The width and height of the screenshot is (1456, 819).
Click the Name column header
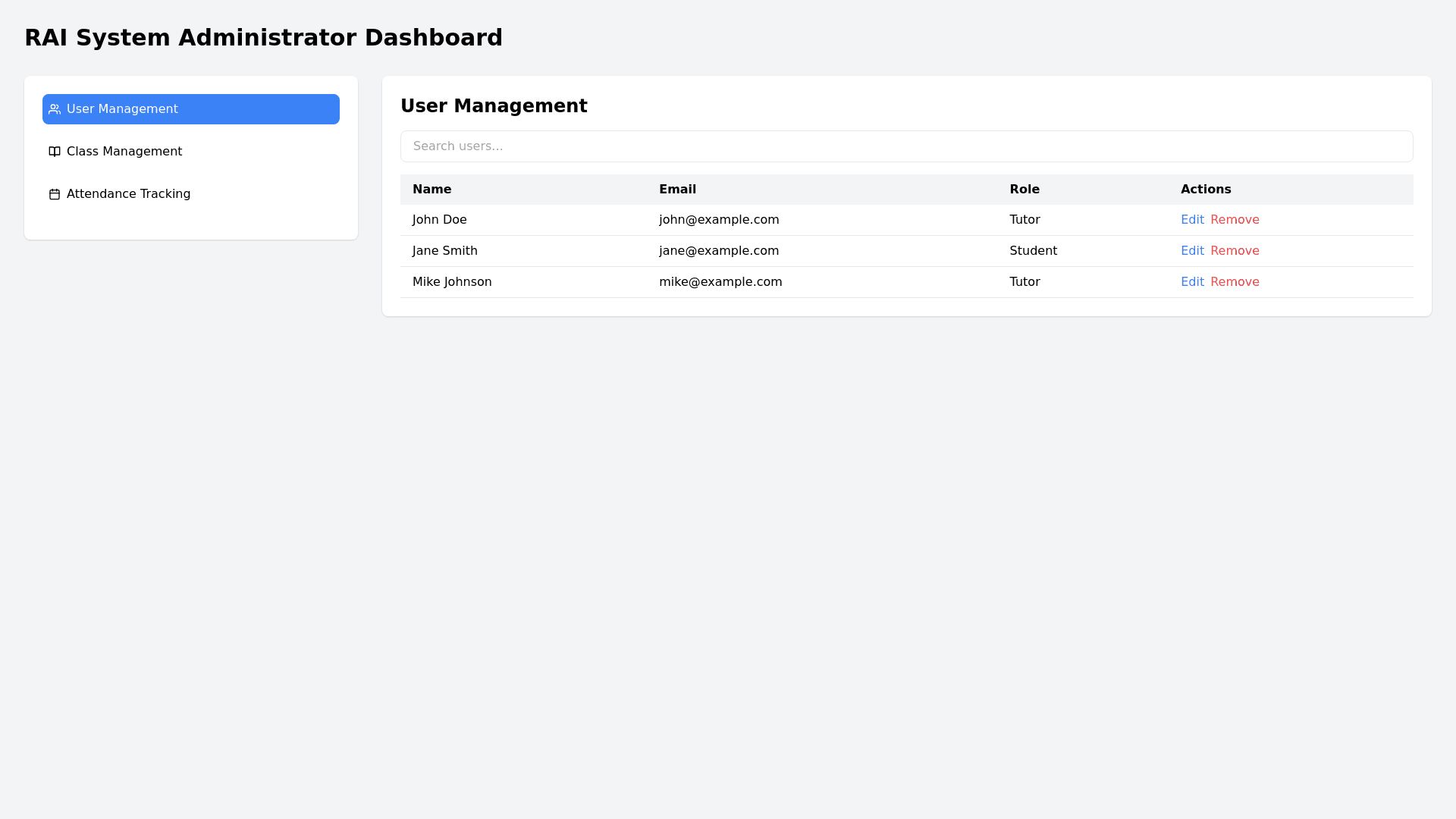(x=431, y=190)
